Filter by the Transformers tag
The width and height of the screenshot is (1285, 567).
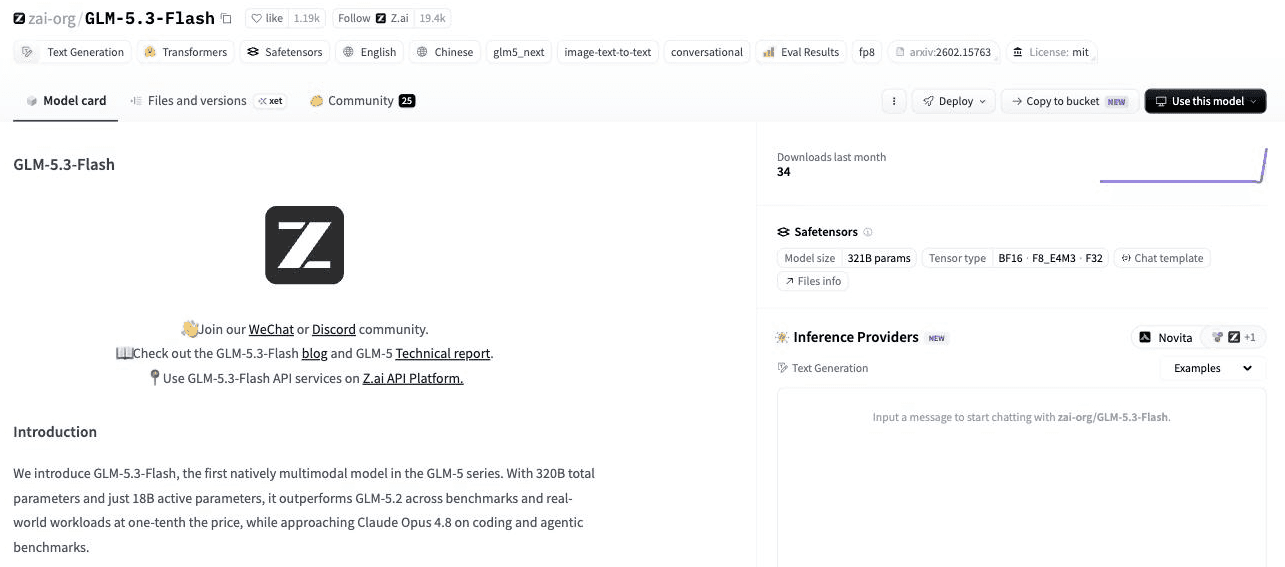pyautogui.click(x=185, y=52)
